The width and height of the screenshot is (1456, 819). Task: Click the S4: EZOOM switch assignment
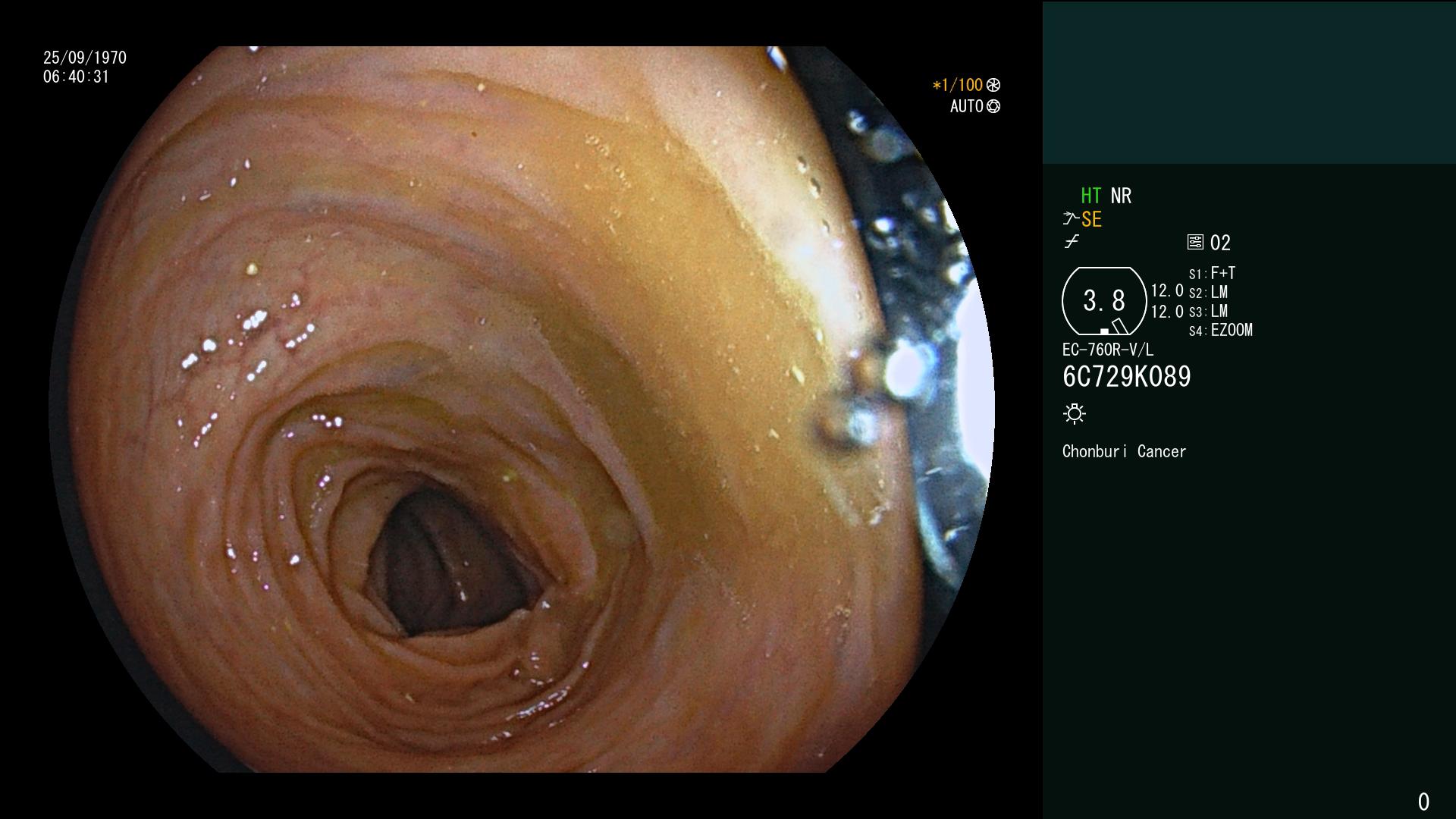point(1221,330)
